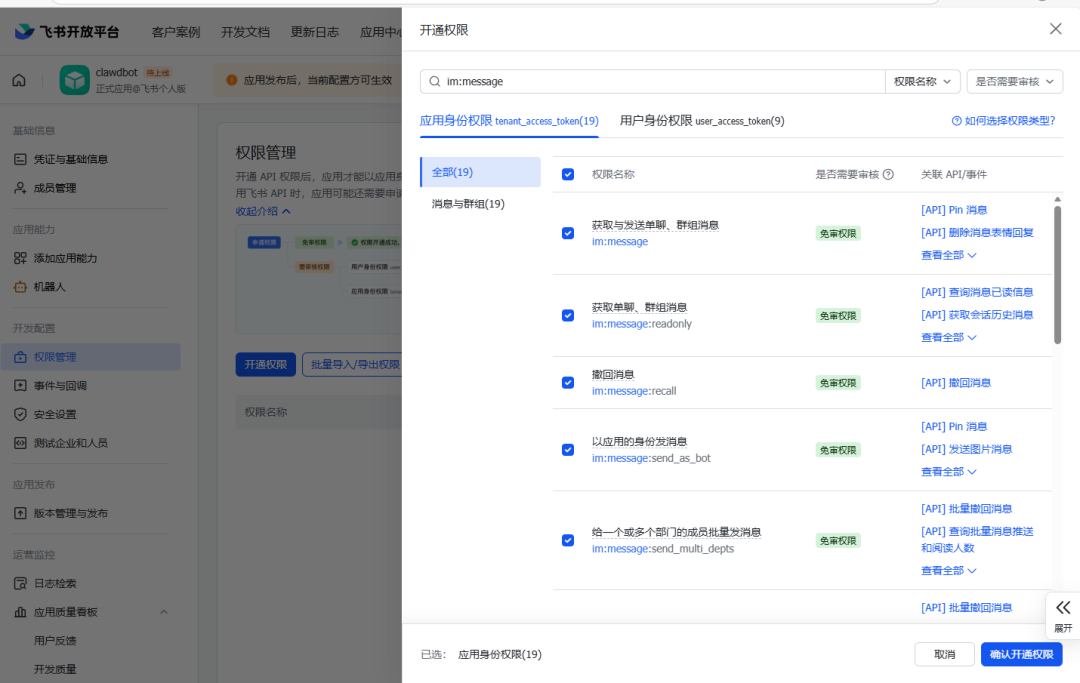Switch to 用户身份权限 user_access_token tab
The width and height of the screenshot is (1080, 683).
[702, 121]
